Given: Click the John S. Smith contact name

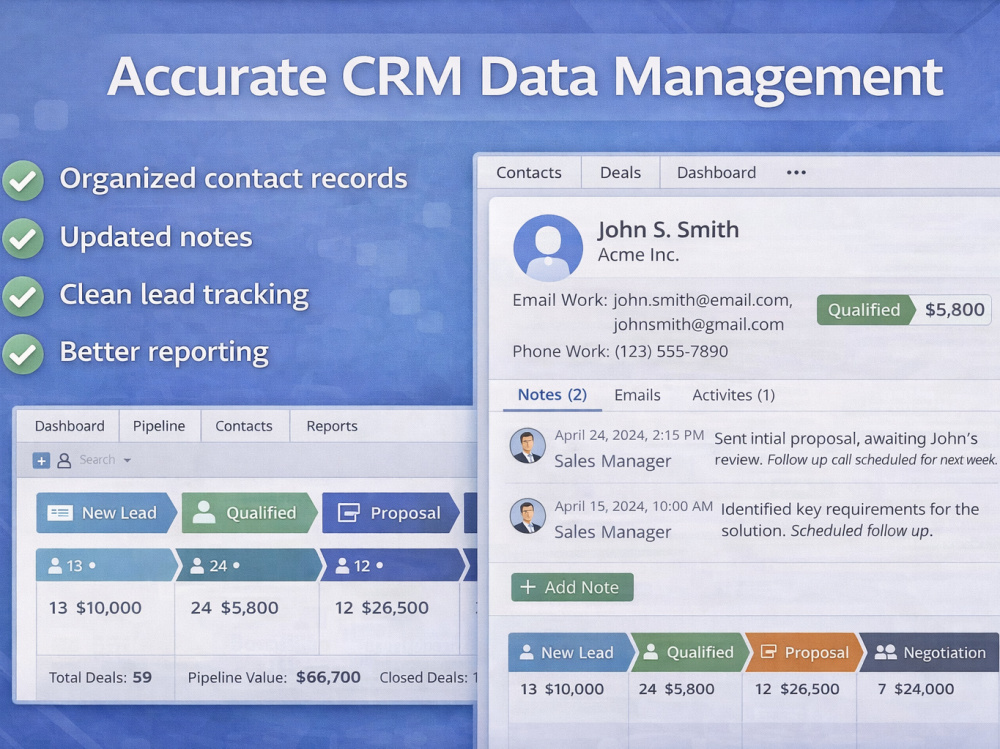Looking at the screenshot, I should (x=668, y=229).
